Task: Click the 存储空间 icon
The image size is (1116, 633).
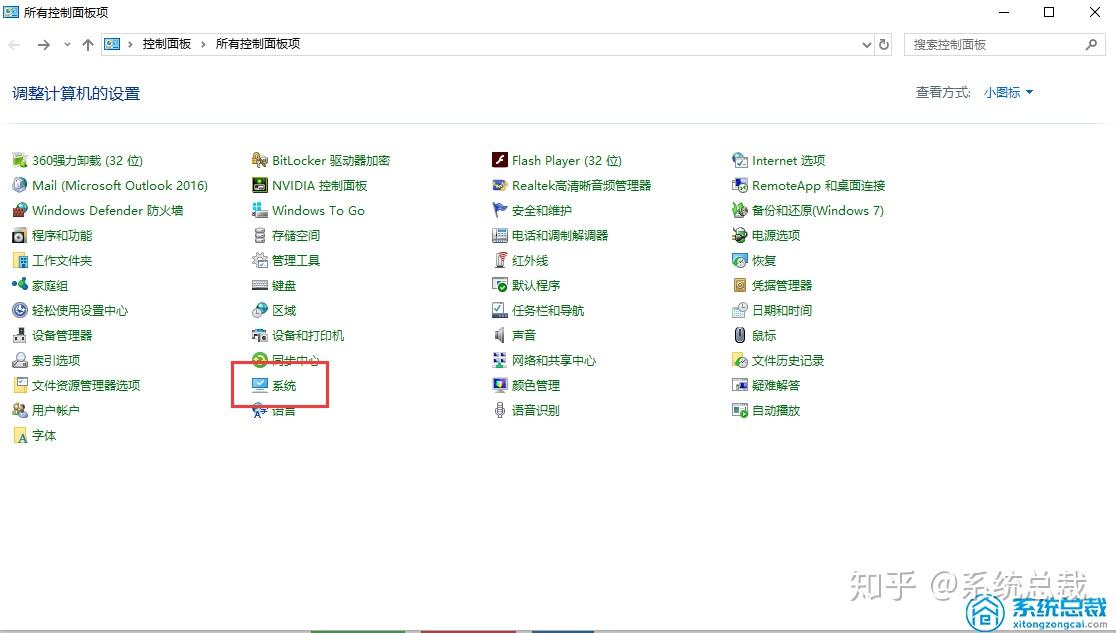Action: point(260,235)
